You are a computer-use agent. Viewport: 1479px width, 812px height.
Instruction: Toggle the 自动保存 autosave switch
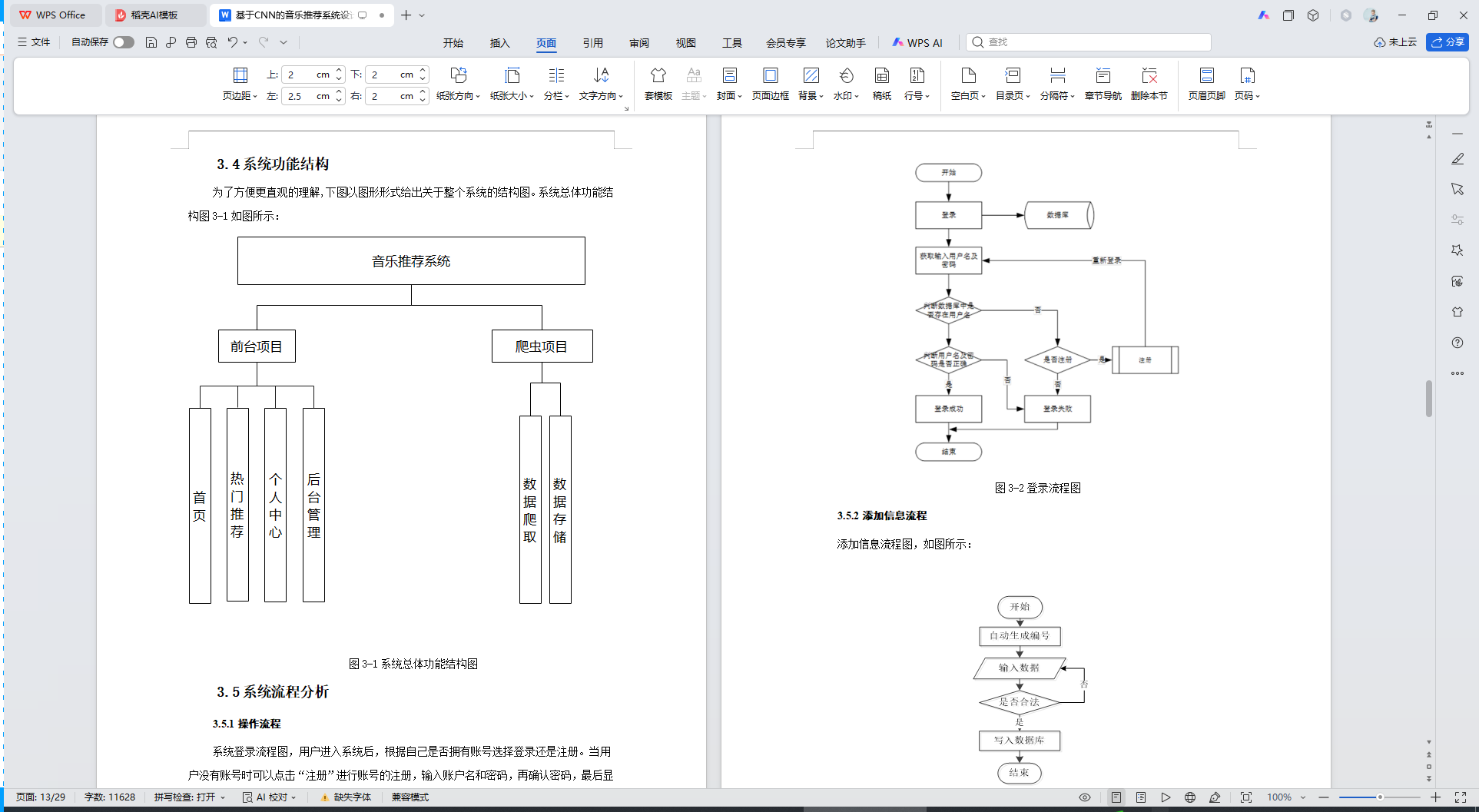(x=124, y=42)
